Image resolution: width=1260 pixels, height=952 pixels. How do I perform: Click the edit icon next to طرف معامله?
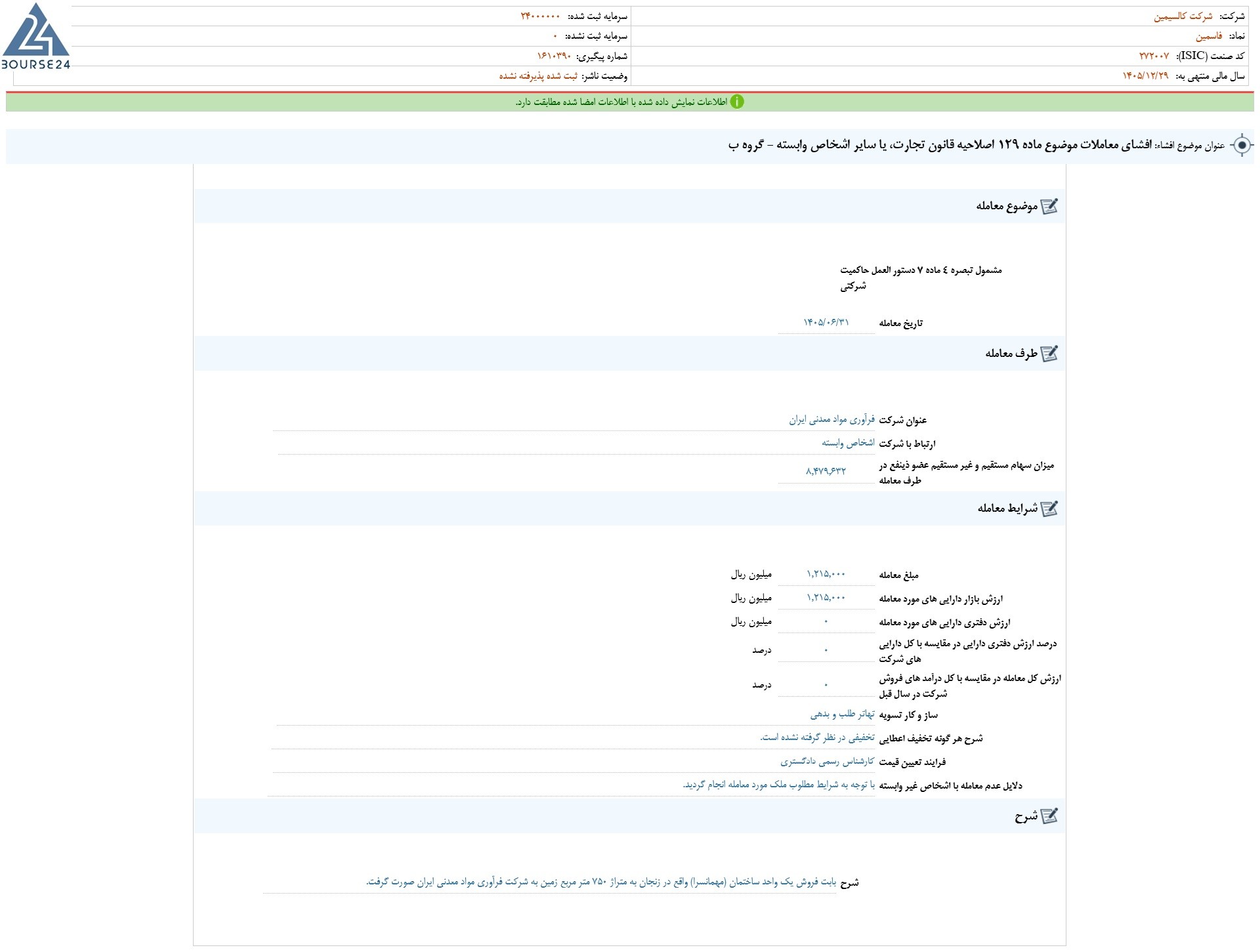pyautogui.click(x=1050, y=354)
